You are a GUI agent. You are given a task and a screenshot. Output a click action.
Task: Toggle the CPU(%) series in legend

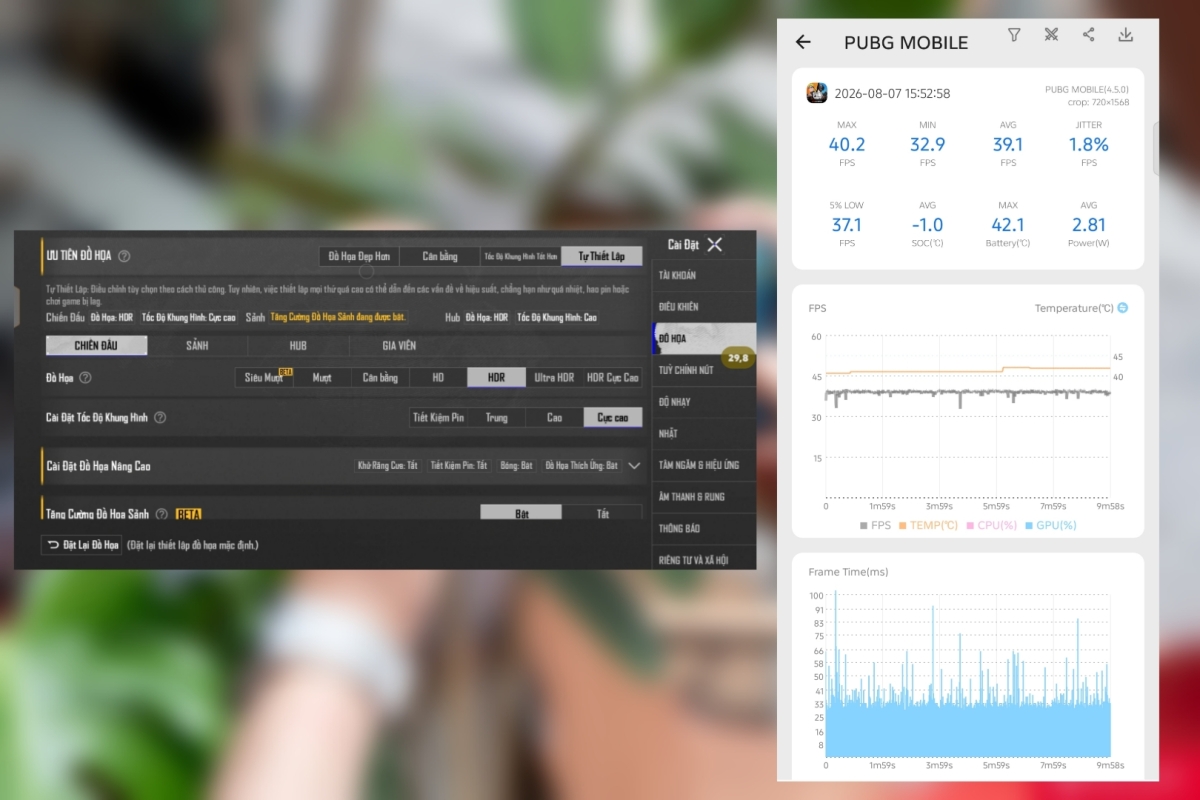pyautogui.click(x=992, y=525)
